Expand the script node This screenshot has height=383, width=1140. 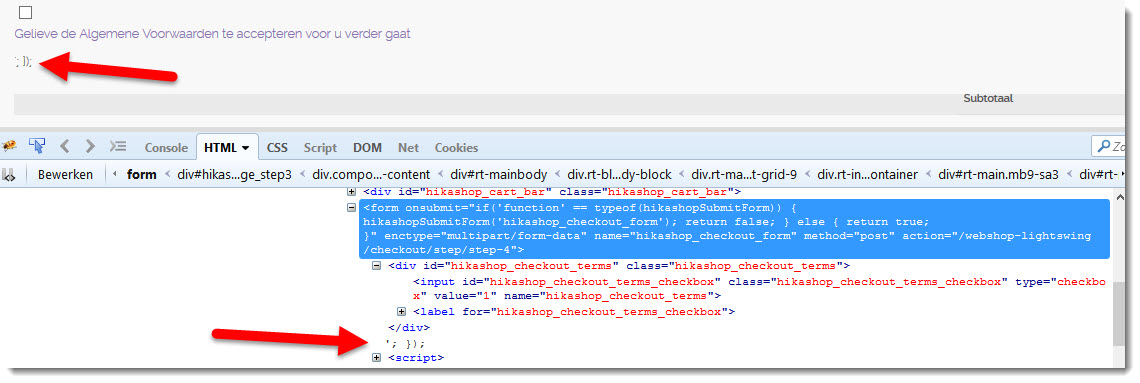coord(377,358)
